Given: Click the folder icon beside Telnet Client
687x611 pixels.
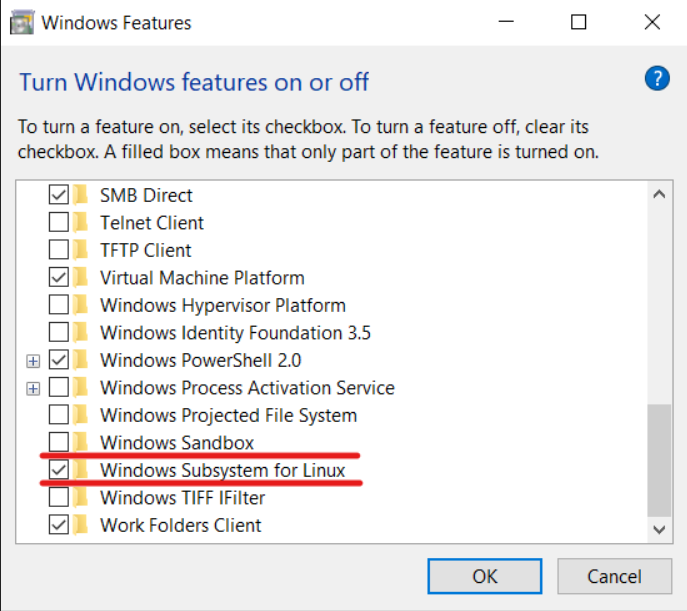Looking at the screenshot, I should click(81, 222).
